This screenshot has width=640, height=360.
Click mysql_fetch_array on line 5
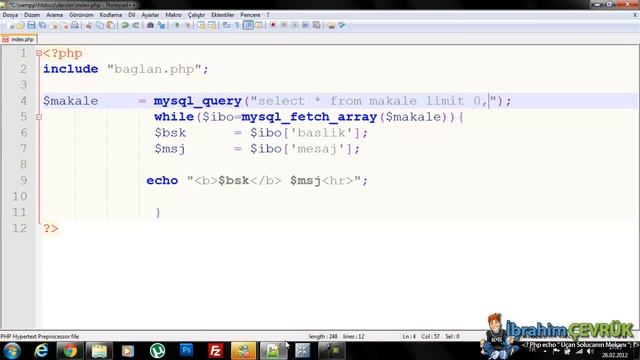coord(309,117)
